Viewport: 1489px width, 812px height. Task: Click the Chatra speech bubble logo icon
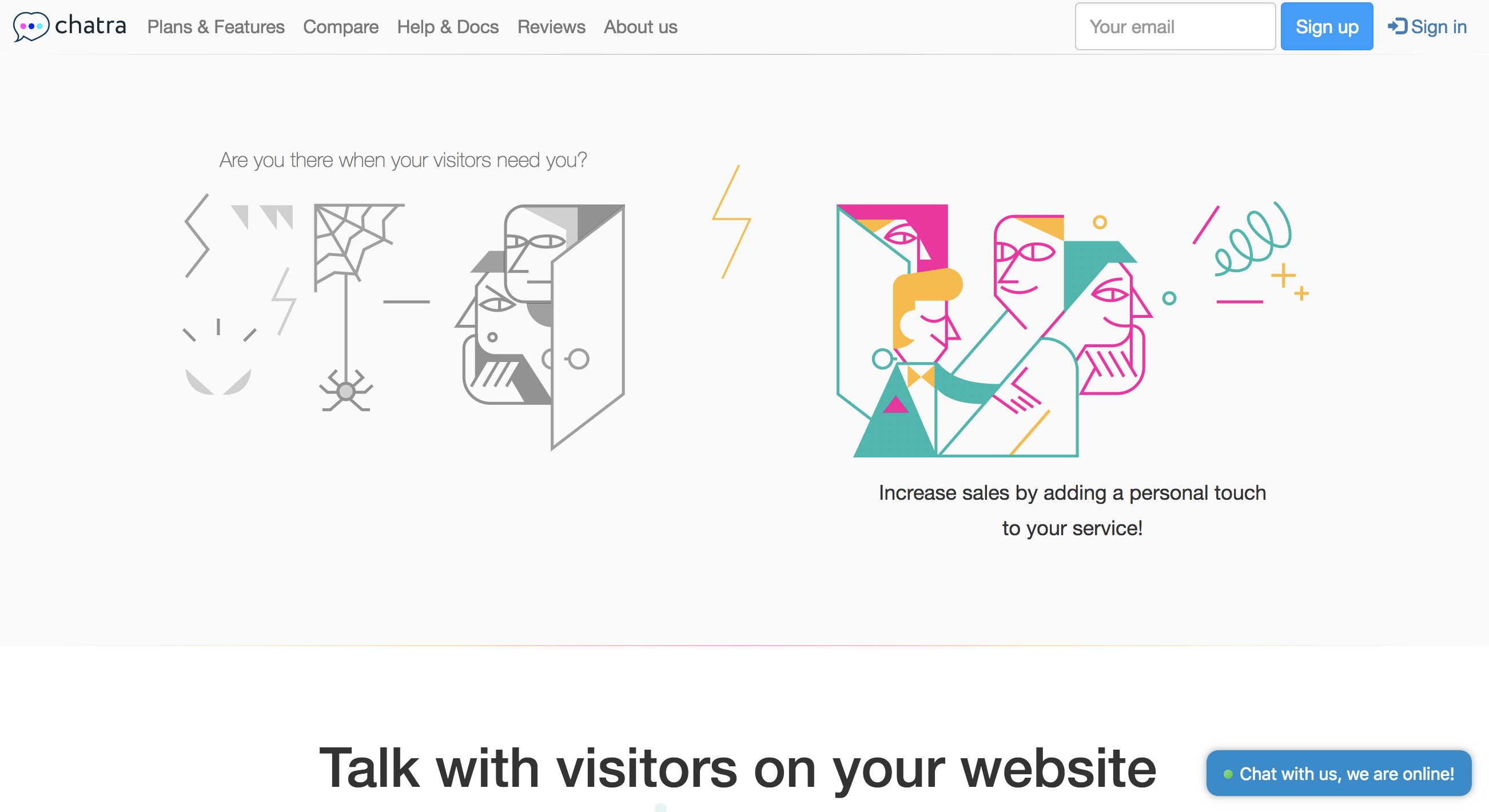pos(31,26)
